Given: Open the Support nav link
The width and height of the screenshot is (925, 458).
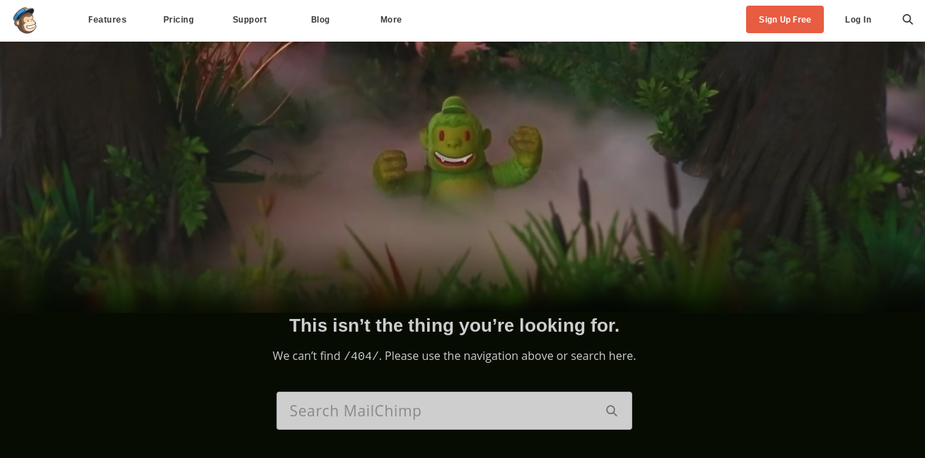Looking at the screenshot, I should [250, 19].
